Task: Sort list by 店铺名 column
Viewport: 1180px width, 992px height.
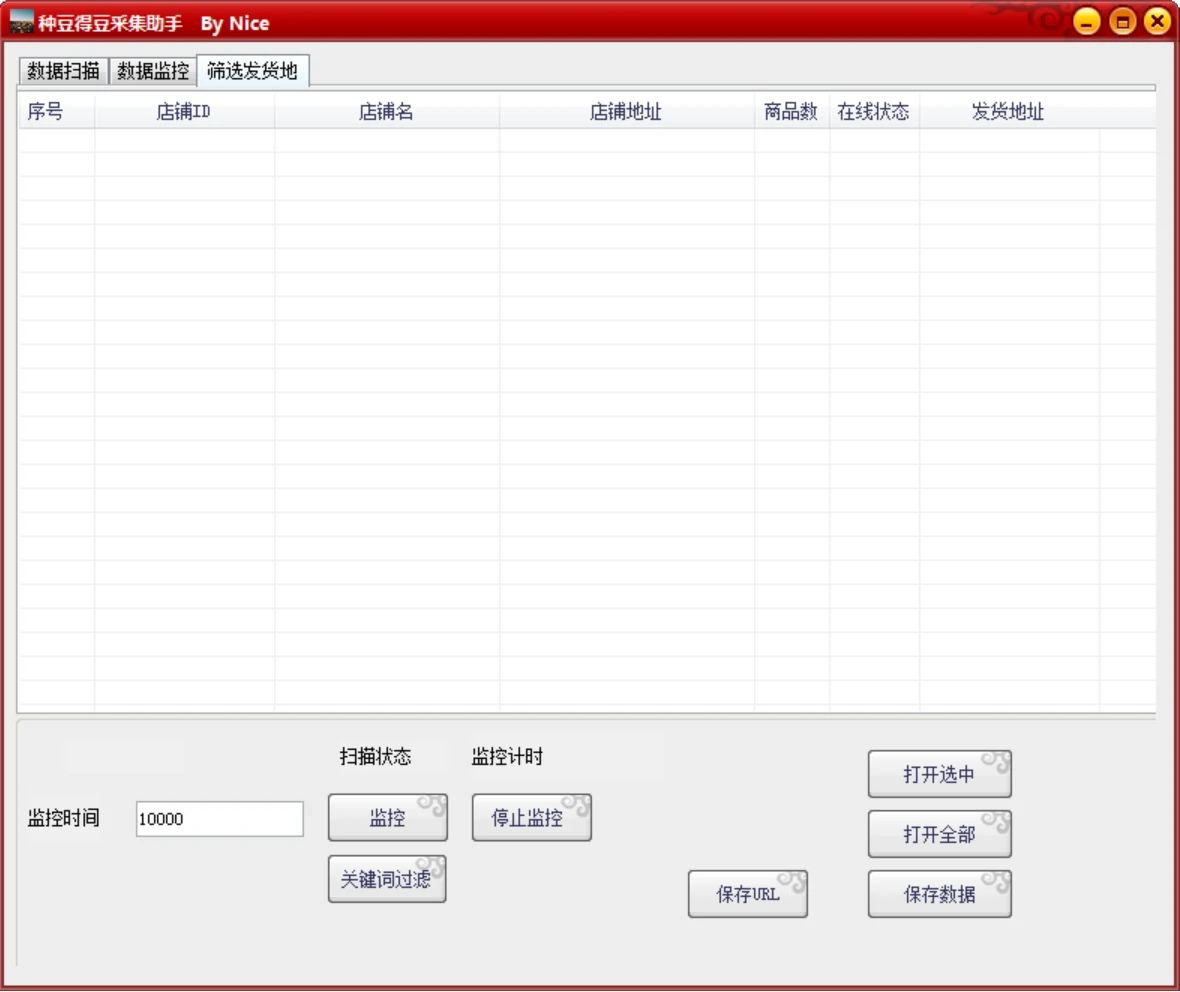Action: click(387, 111)
